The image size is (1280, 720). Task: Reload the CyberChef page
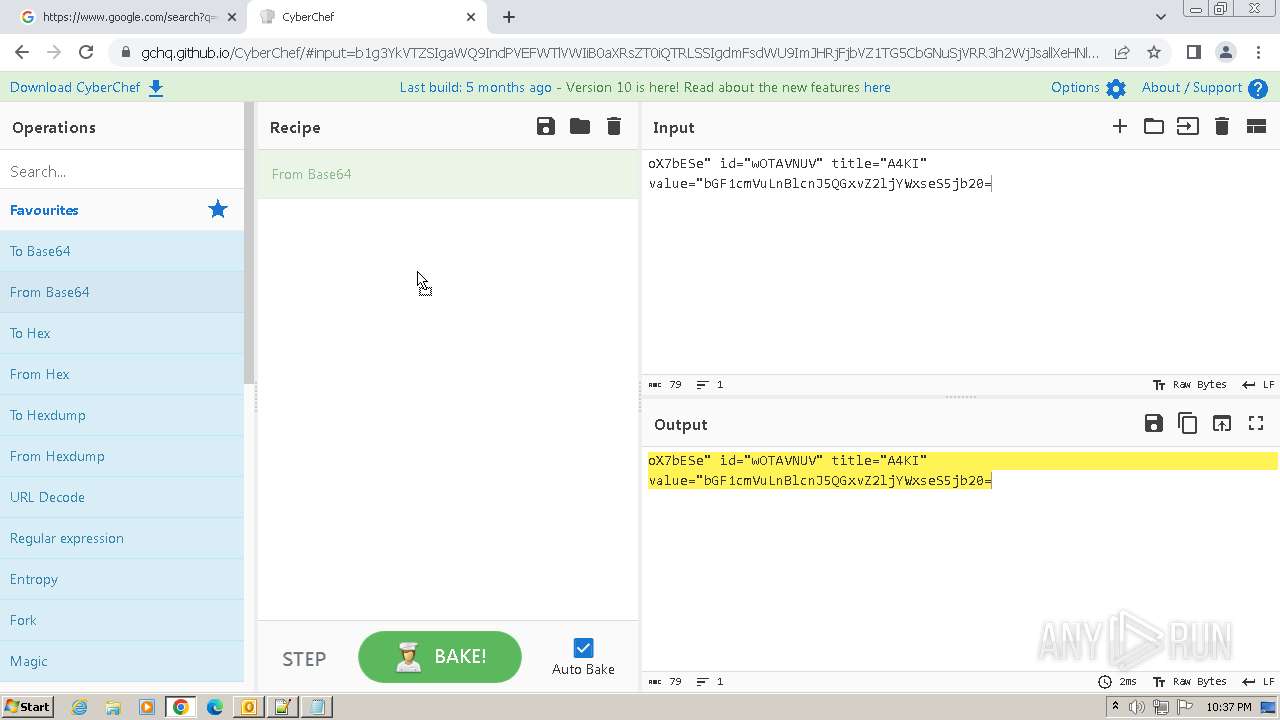[86, 52]
